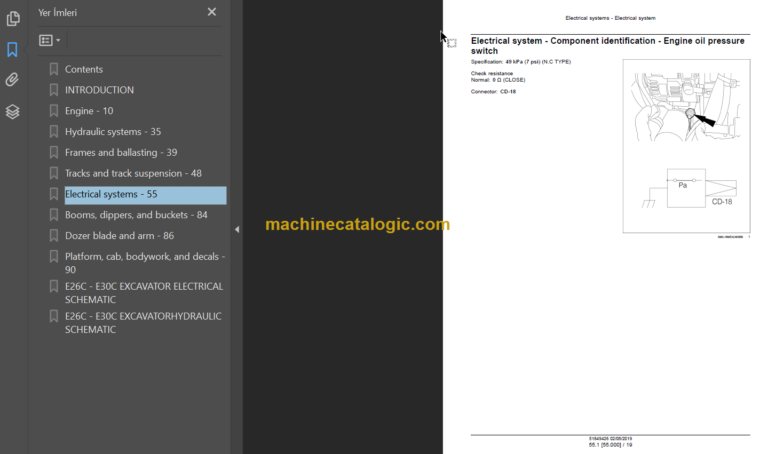
Task: Open Dozer blade and arm - 86 bookmark
Action: pos(120,236)
